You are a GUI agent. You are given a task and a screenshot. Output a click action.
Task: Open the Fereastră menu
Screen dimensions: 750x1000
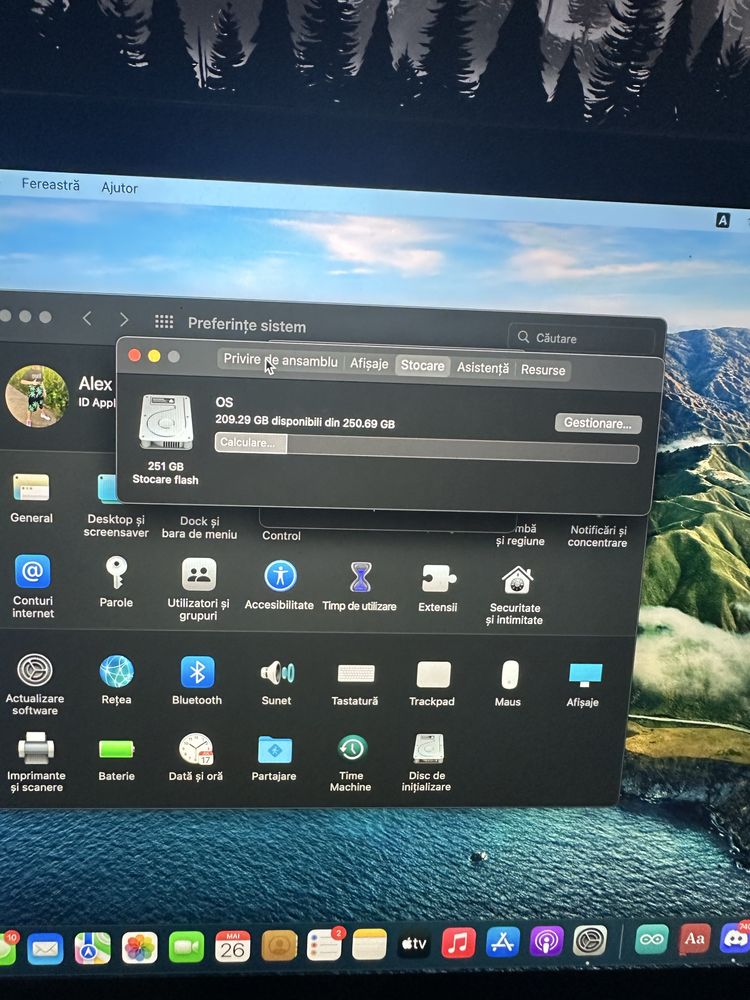[x=50, y=184]
